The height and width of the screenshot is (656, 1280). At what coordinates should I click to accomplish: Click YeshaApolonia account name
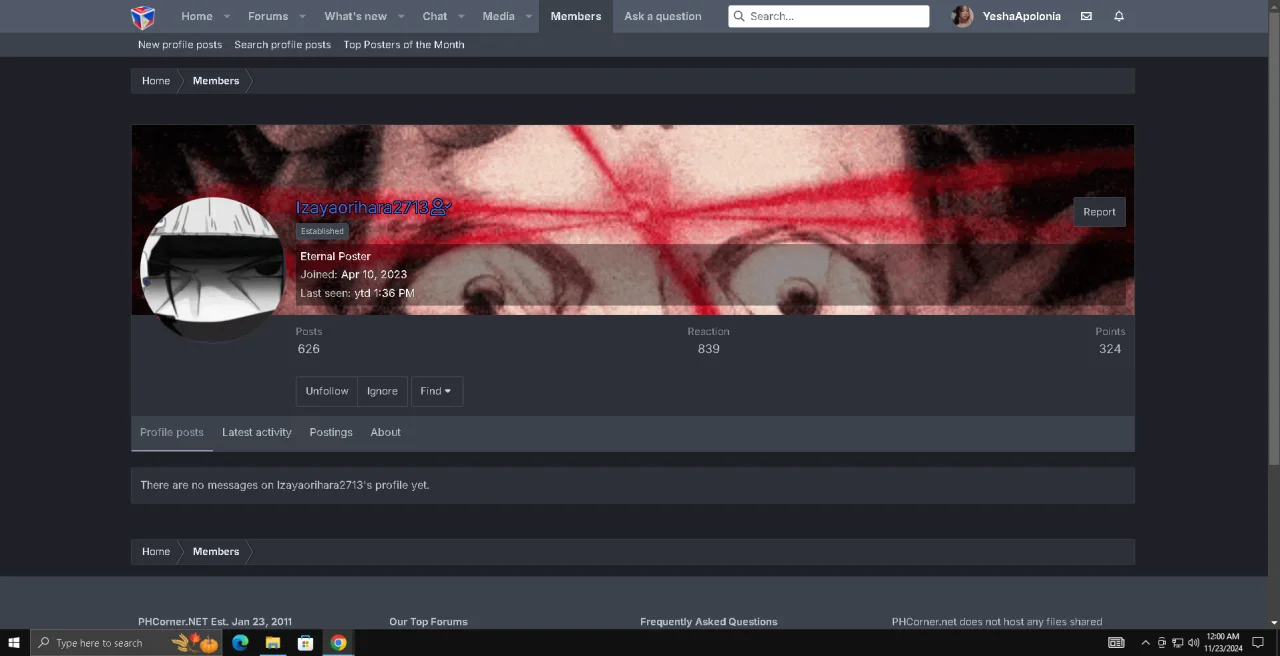click(x=1022, y=16)
